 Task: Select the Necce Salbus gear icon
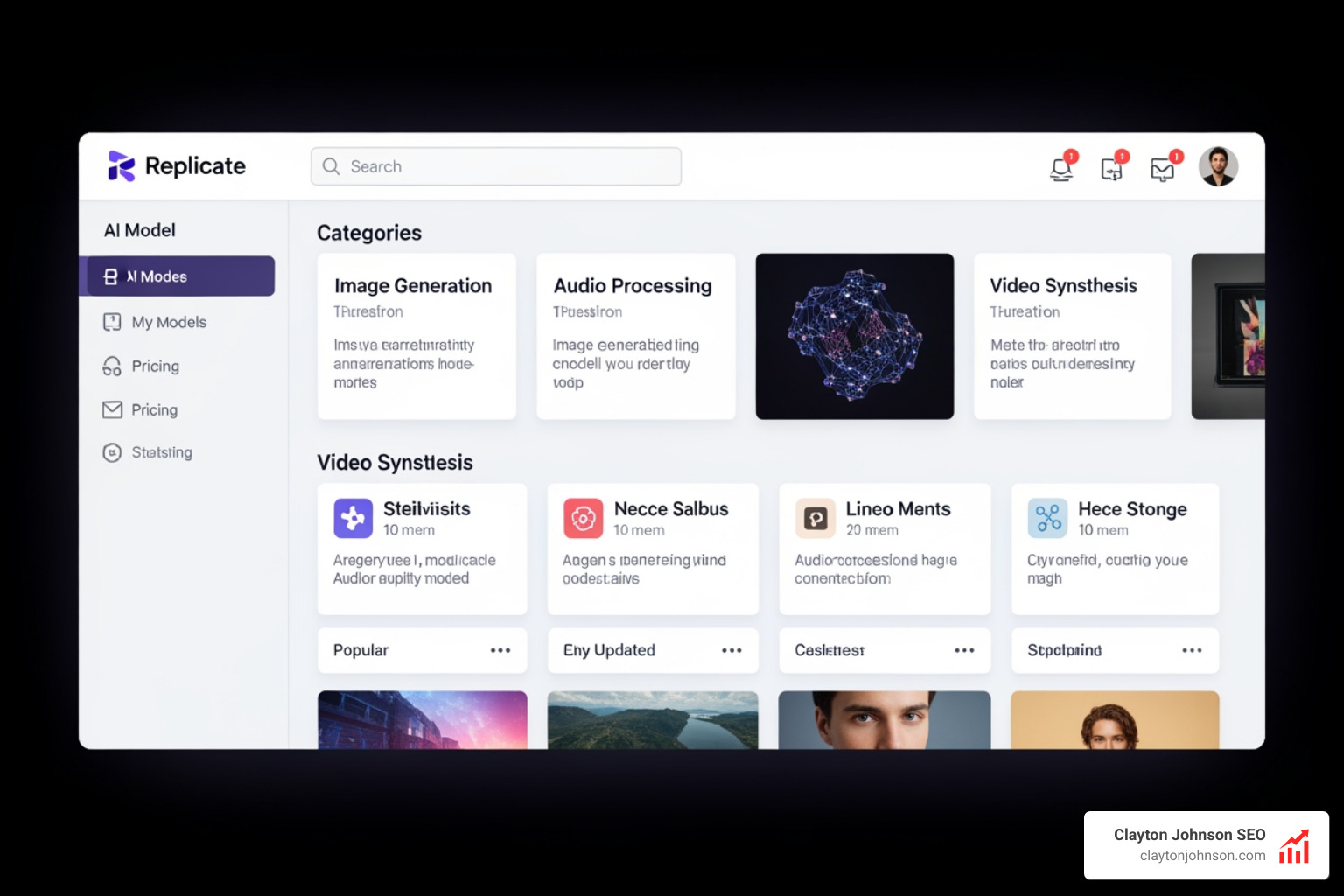click(584, 518)
